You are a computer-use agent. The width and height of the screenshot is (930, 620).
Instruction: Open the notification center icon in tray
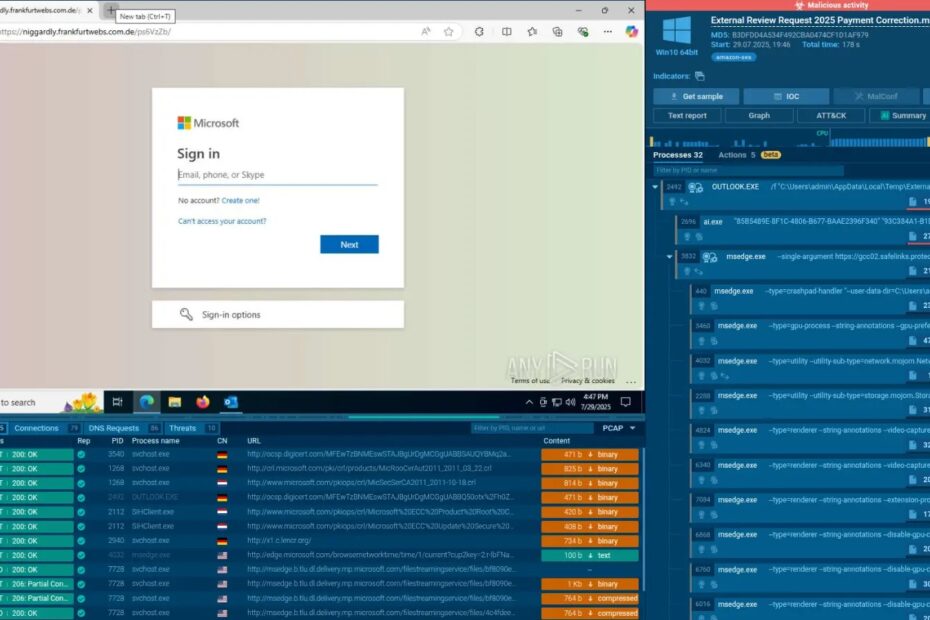click(625, 402)
